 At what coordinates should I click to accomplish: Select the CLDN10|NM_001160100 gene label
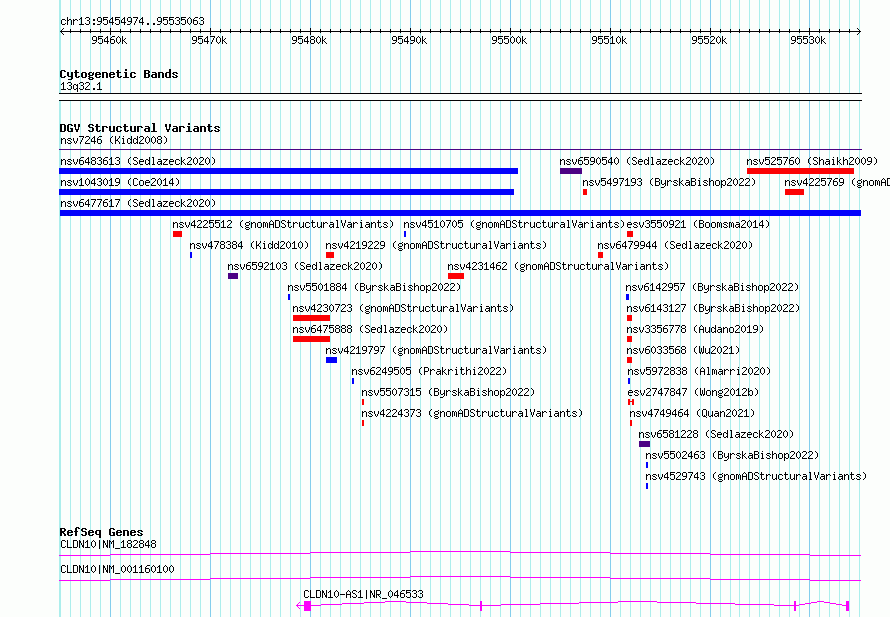click(117, 569)
